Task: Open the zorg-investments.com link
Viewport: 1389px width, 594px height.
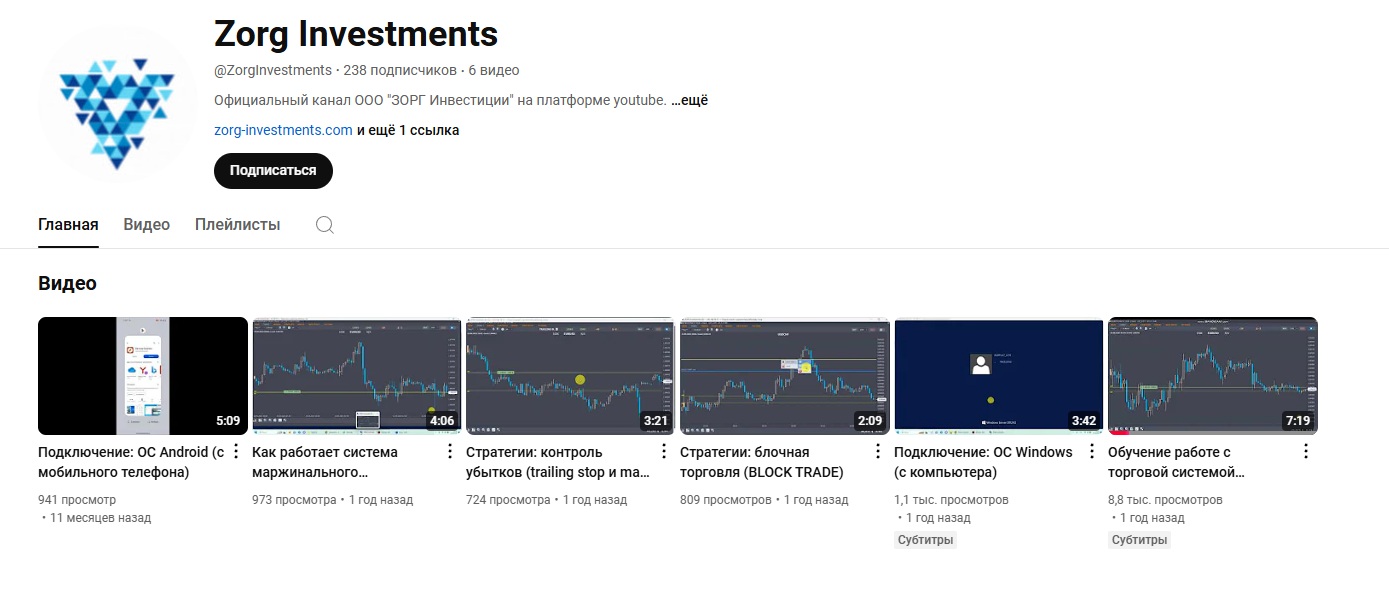Action: coord(283,130)
